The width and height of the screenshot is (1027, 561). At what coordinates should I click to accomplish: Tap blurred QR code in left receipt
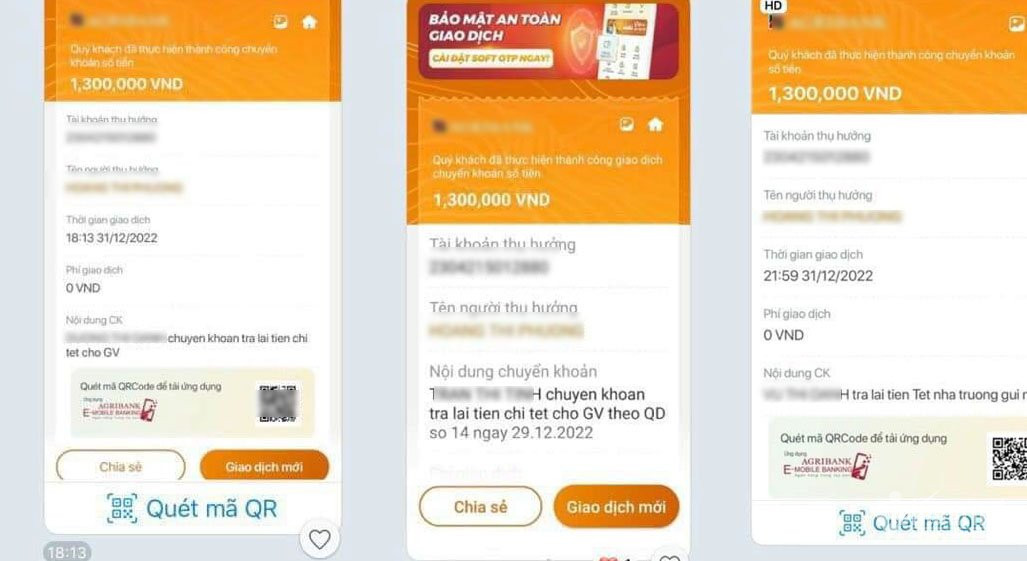coord(278,403)
